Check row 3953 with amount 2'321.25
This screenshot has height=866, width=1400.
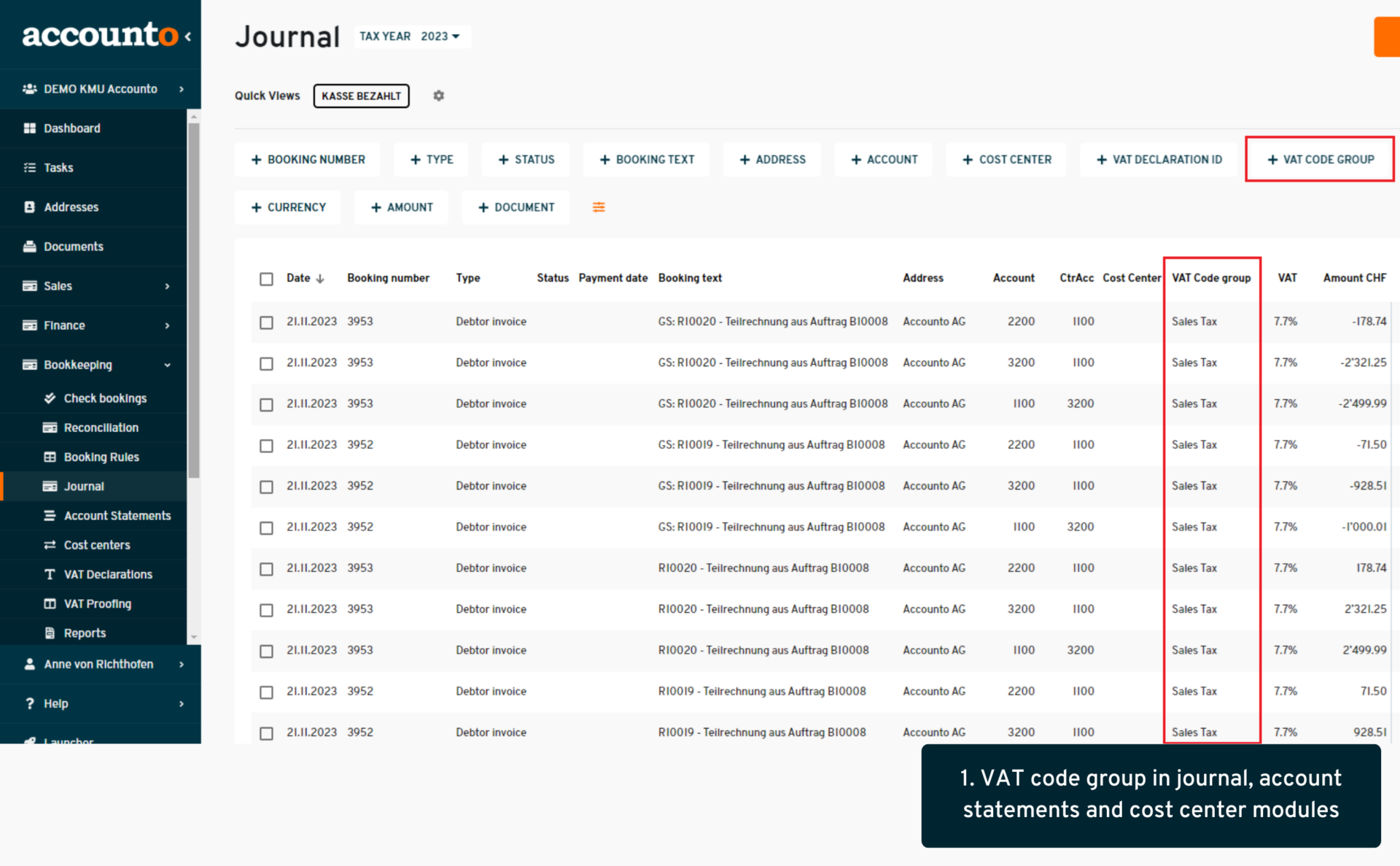click(266, 610)
